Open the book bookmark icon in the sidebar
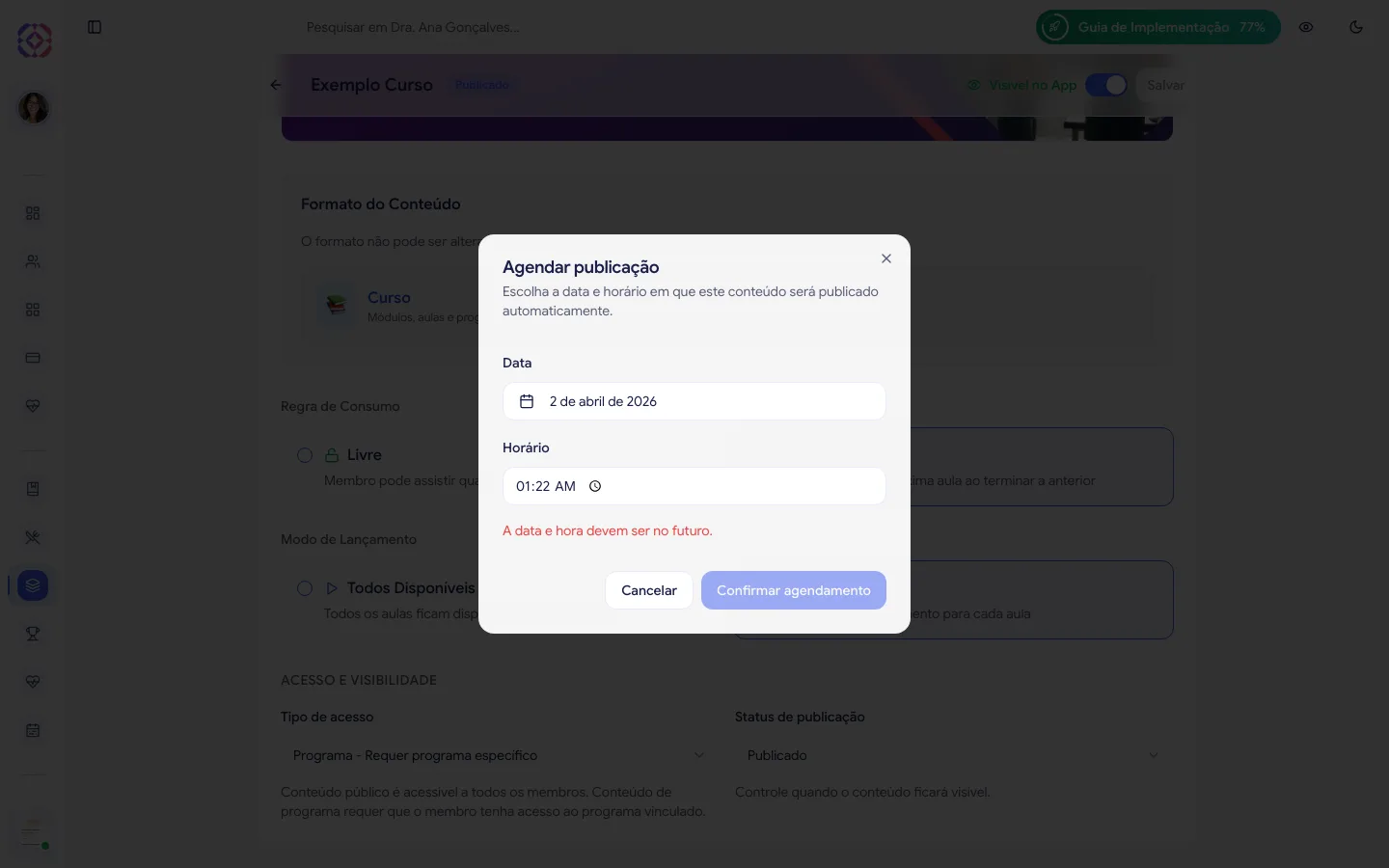This screenshot has height=868, width=1389. point(33,489)
